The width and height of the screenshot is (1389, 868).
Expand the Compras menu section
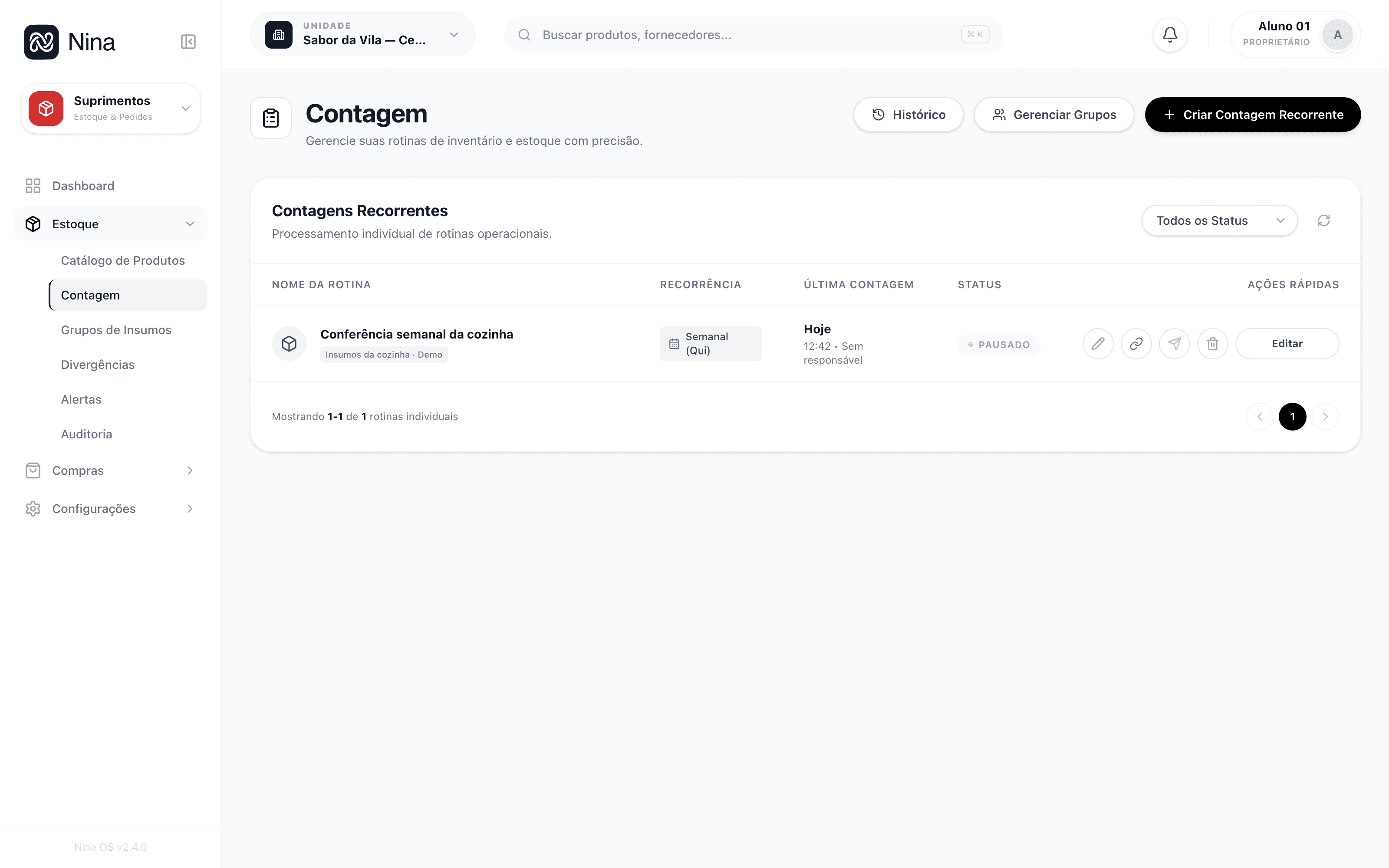(x=111, y=471)
